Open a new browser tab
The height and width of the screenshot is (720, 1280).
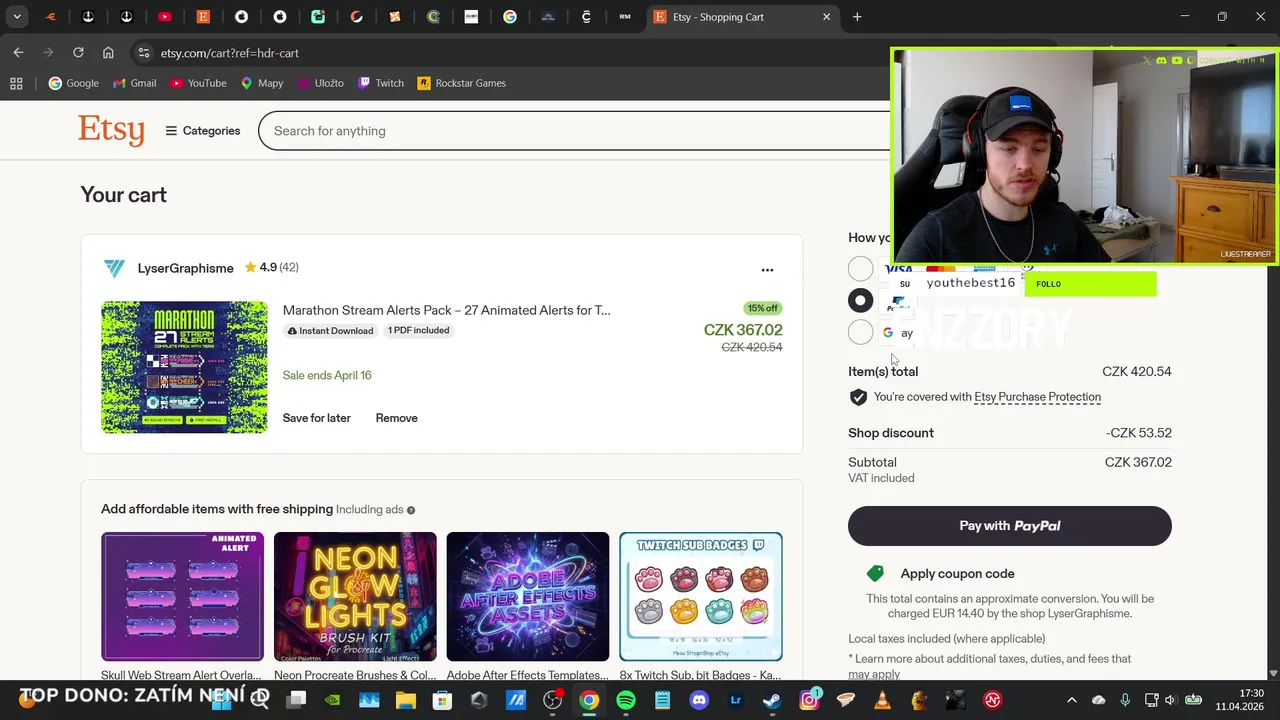(x=857, y=17)
